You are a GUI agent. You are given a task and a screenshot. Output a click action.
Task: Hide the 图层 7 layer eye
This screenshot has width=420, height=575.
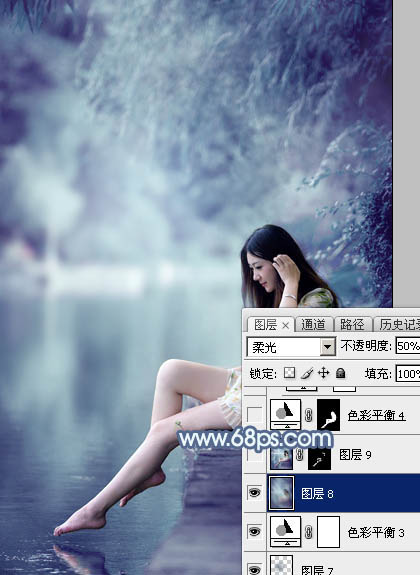point(255,569)
